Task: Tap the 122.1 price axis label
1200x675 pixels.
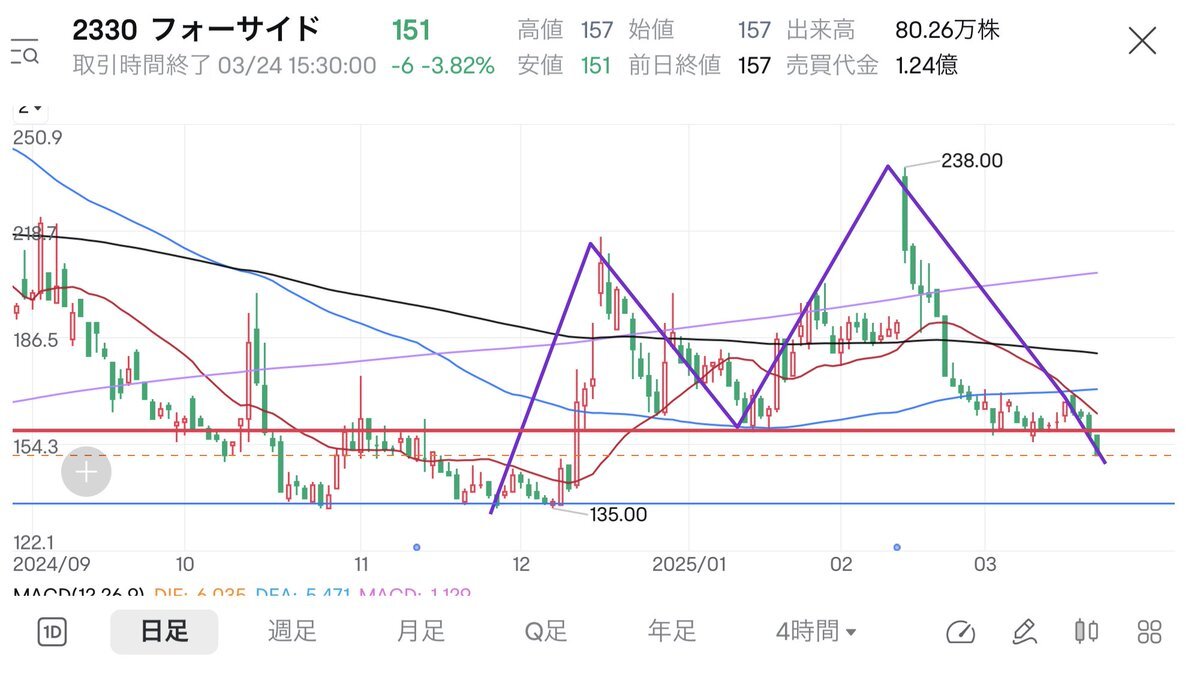Action: click(36, 541)
